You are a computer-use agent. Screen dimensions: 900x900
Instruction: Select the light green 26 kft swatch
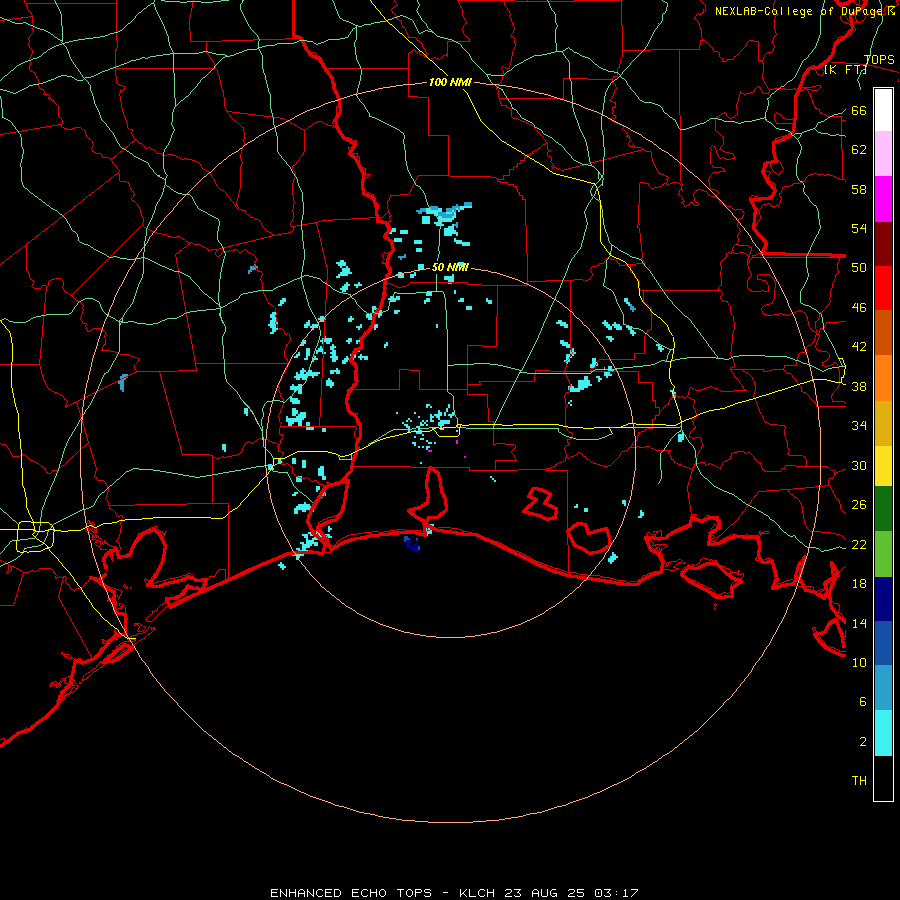tap(883, 554)
